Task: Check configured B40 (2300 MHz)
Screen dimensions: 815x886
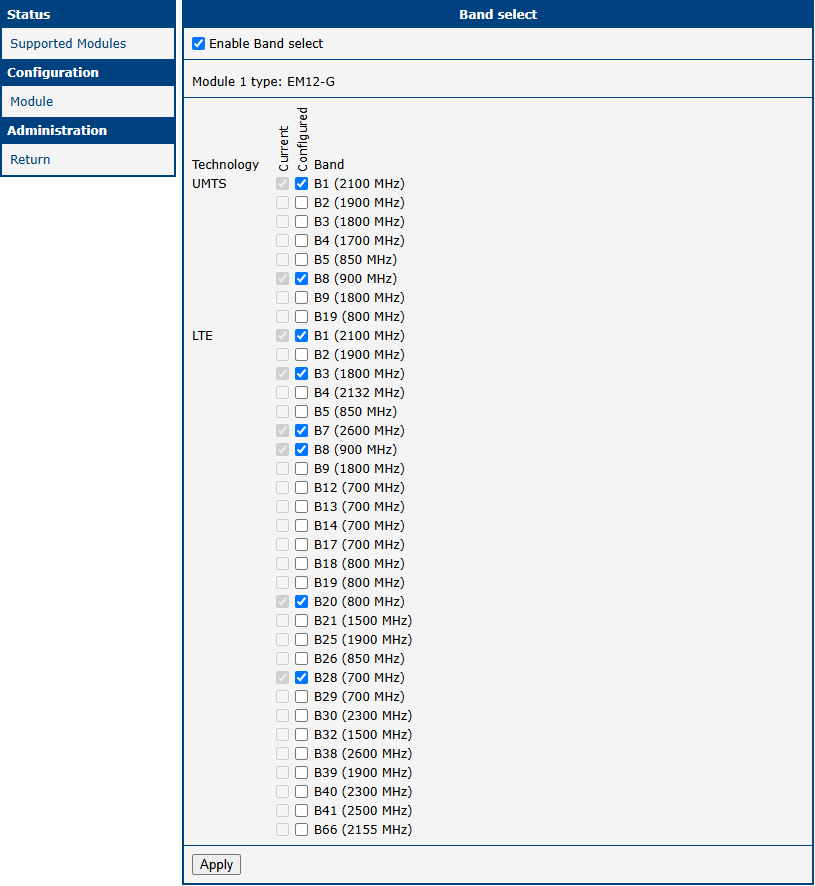Action: [302, 791]
